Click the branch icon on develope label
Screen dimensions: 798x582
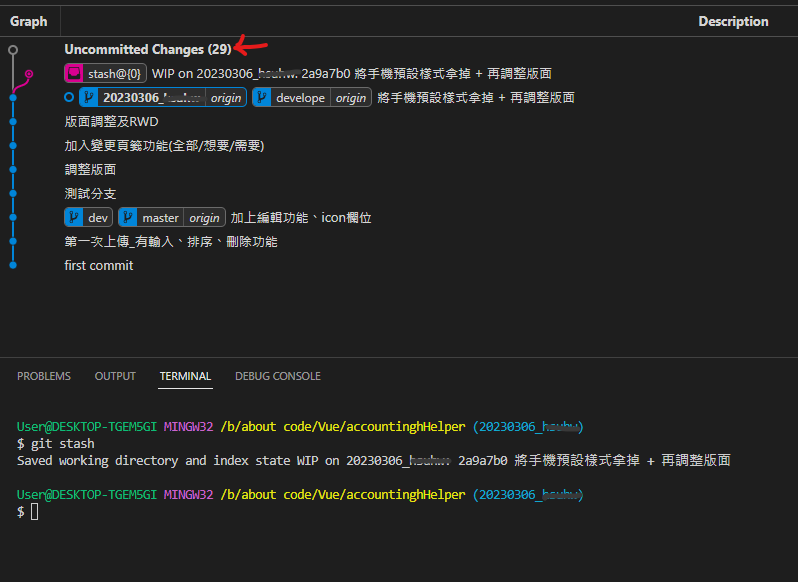pos(262,97)
